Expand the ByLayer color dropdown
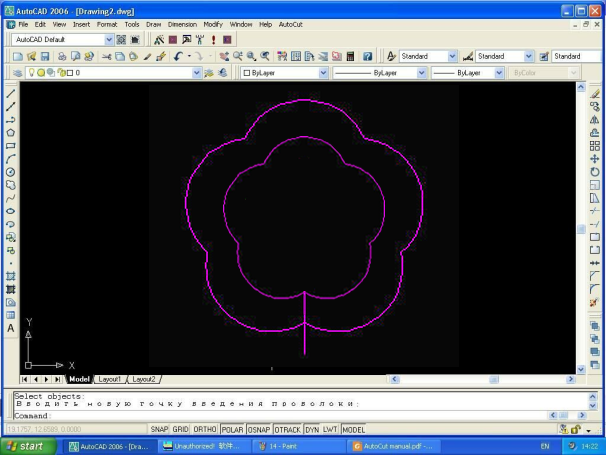Viewport: 606px width, 455px height. click(x=323, y=73)
